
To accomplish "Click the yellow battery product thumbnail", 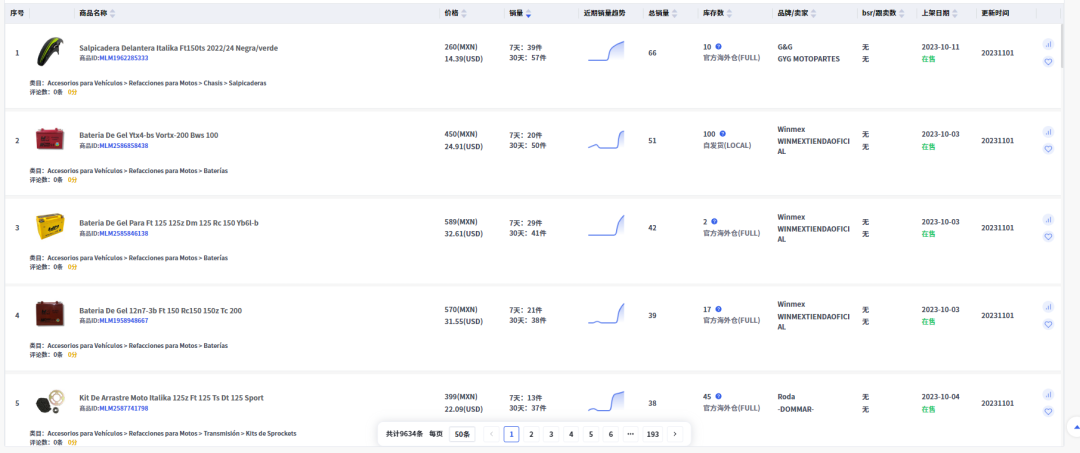I will [50, 227].
